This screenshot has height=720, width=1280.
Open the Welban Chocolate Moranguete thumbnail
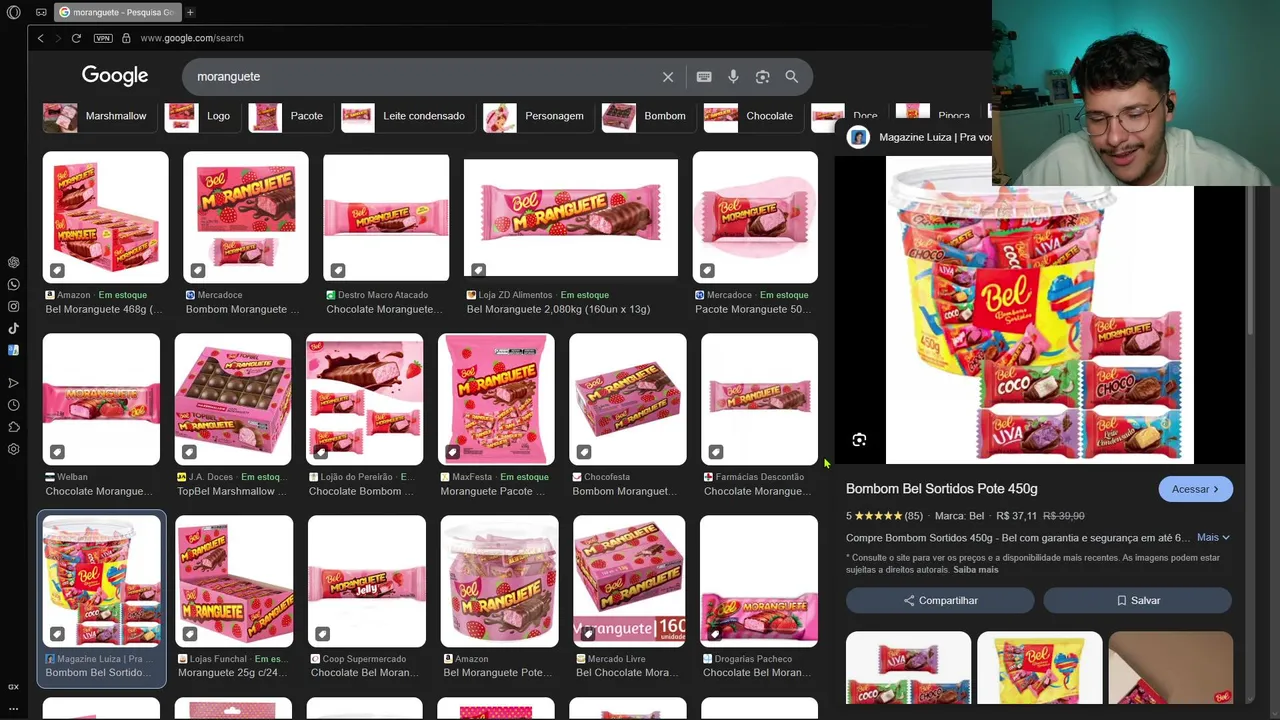click(x=101, y=399)
